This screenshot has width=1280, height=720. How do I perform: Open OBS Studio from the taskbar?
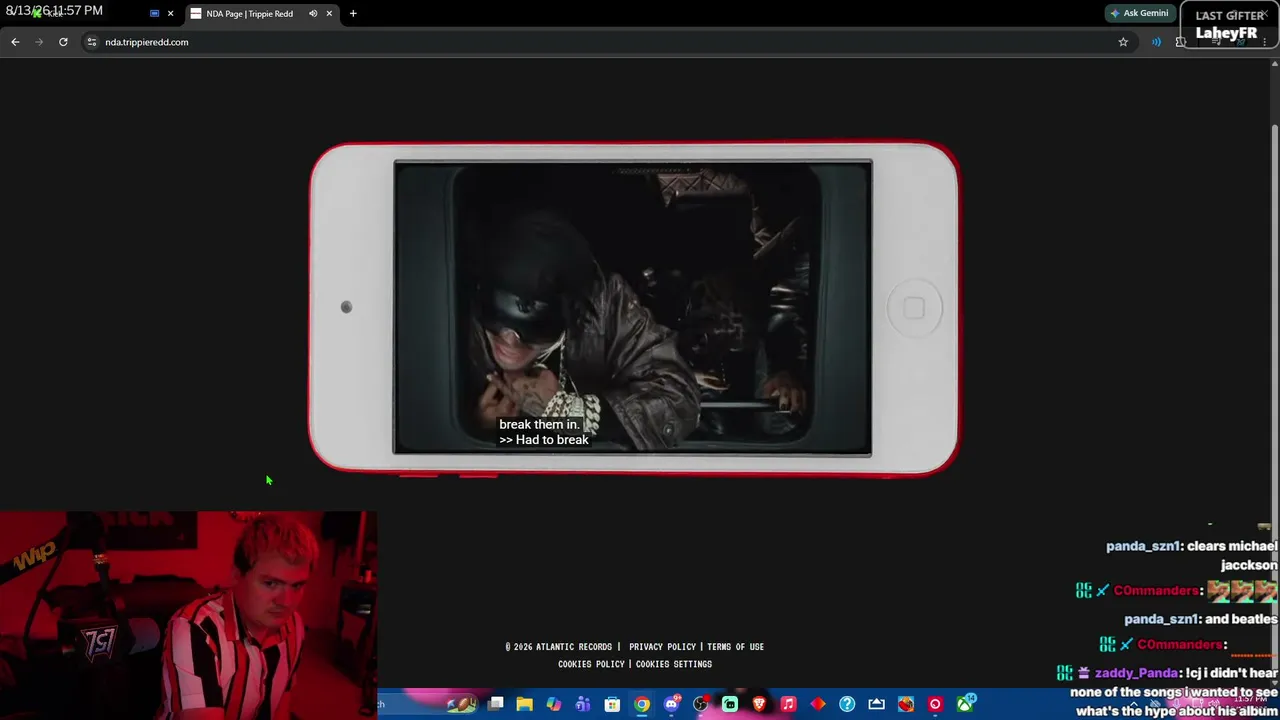(x=701, y=704)
